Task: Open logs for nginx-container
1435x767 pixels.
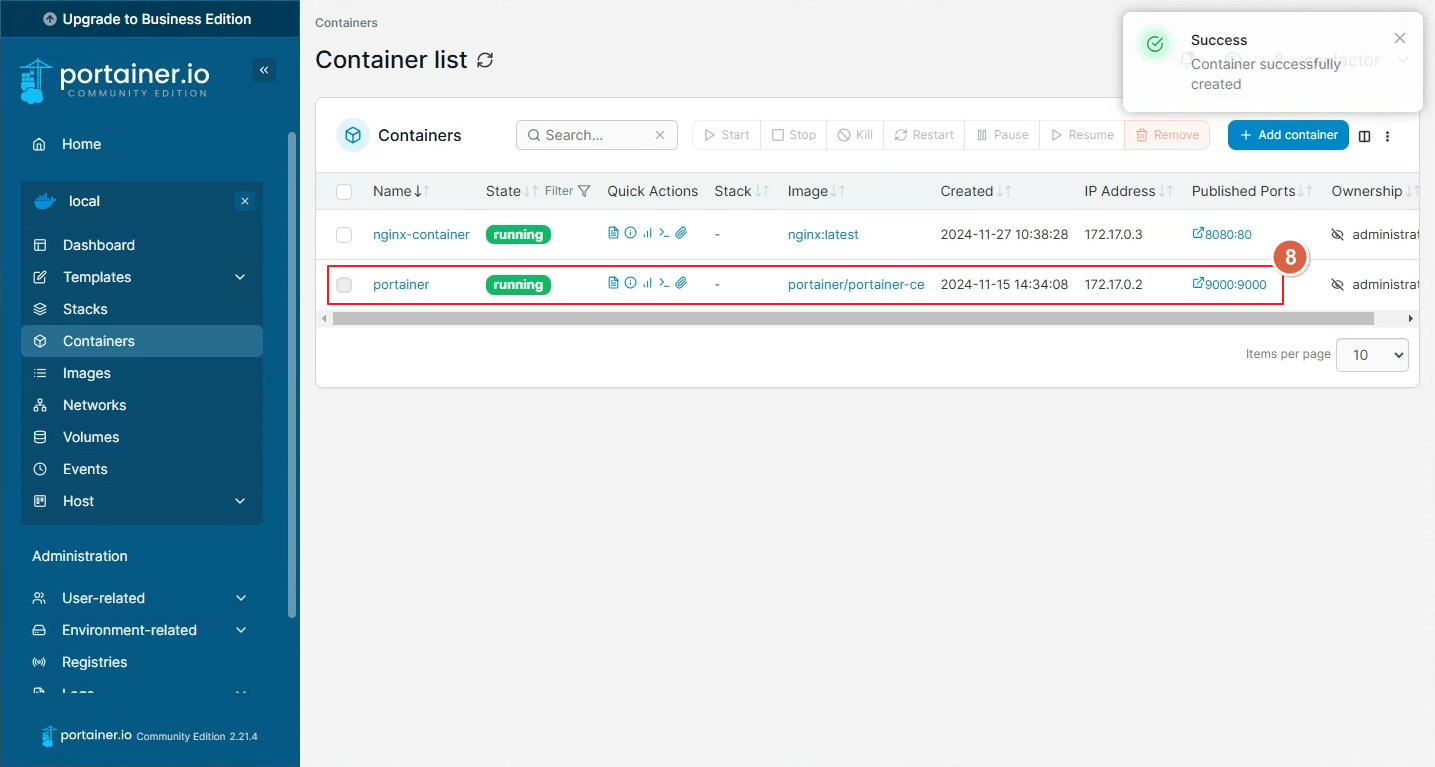Action: (x=614, y=233)
